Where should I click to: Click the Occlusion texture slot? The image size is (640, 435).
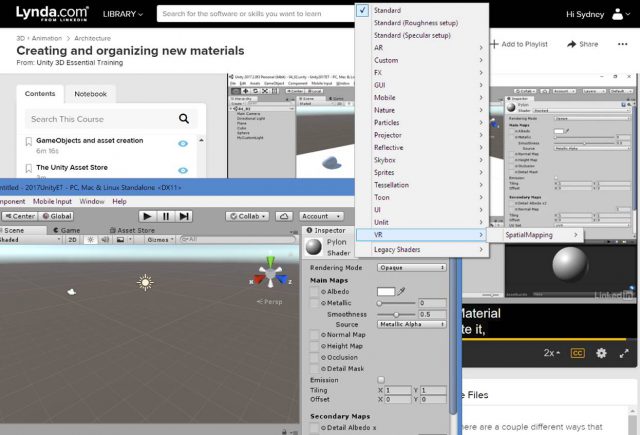pyautogui.click(x=314, y=357)
